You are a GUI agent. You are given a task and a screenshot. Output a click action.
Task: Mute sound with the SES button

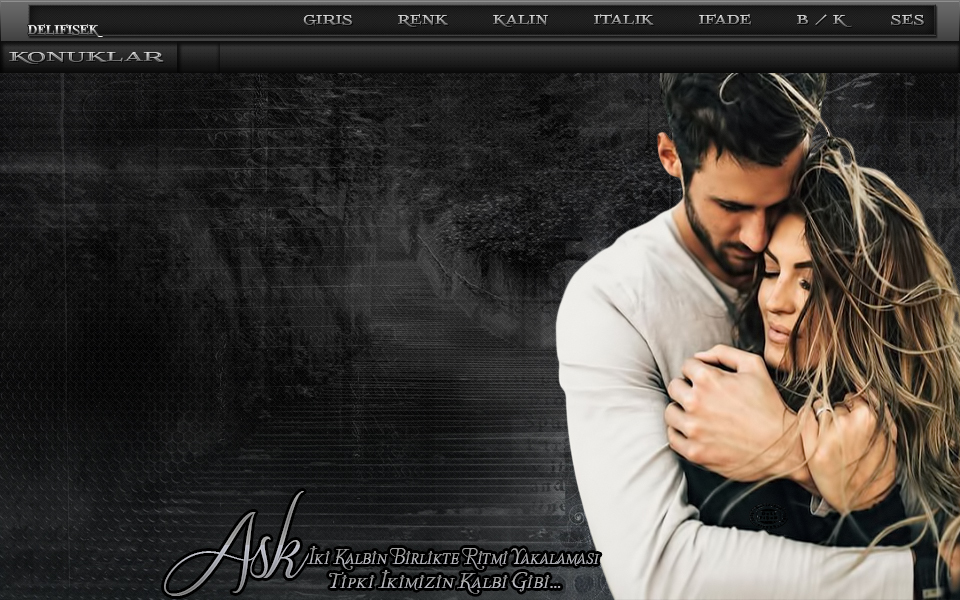(x=906, y=20)
